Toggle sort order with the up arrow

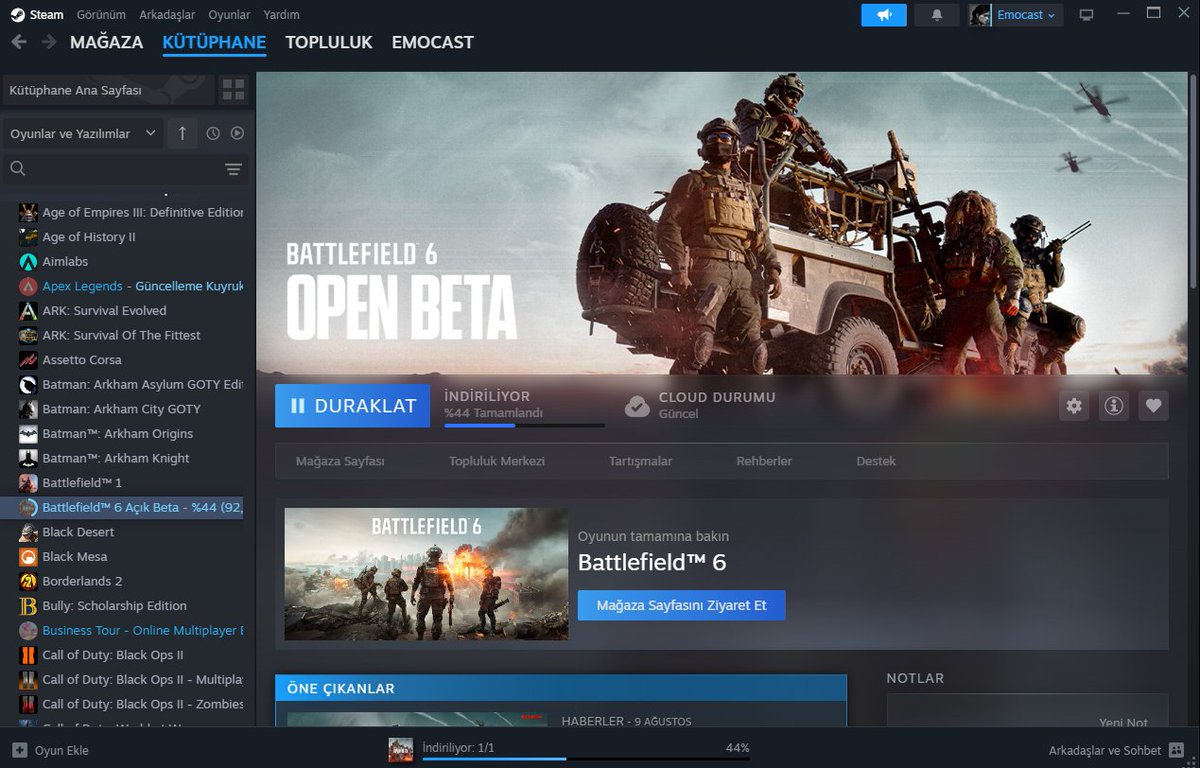pyautogui.click(x=182, y=133)
